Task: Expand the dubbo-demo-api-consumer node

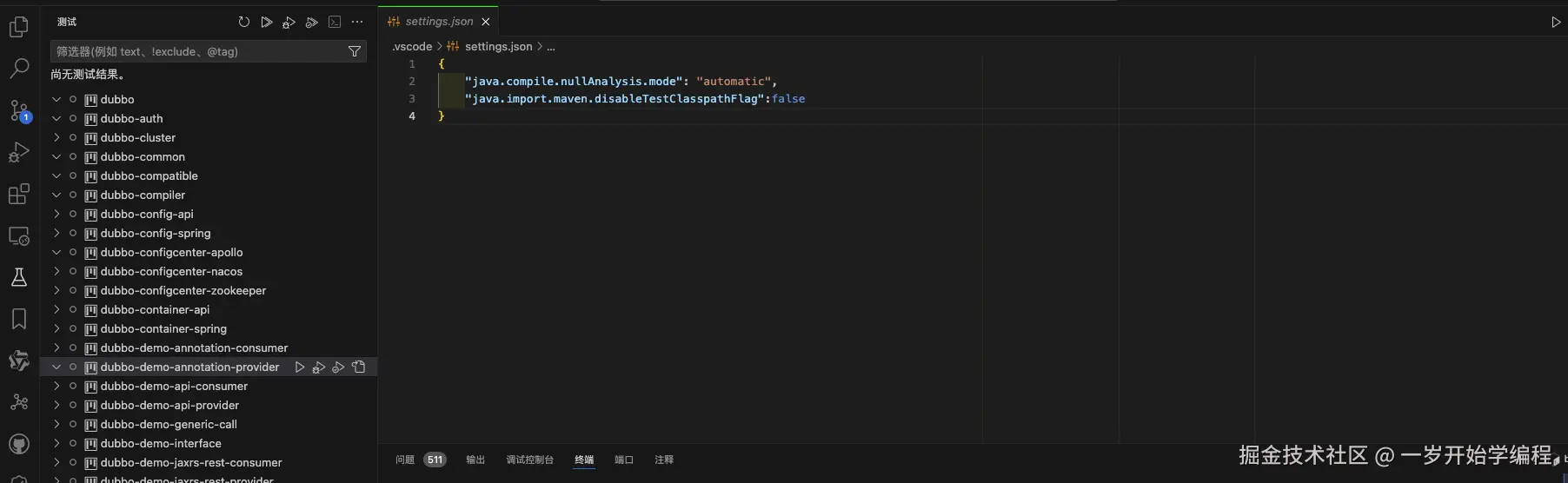Action: 56,386
